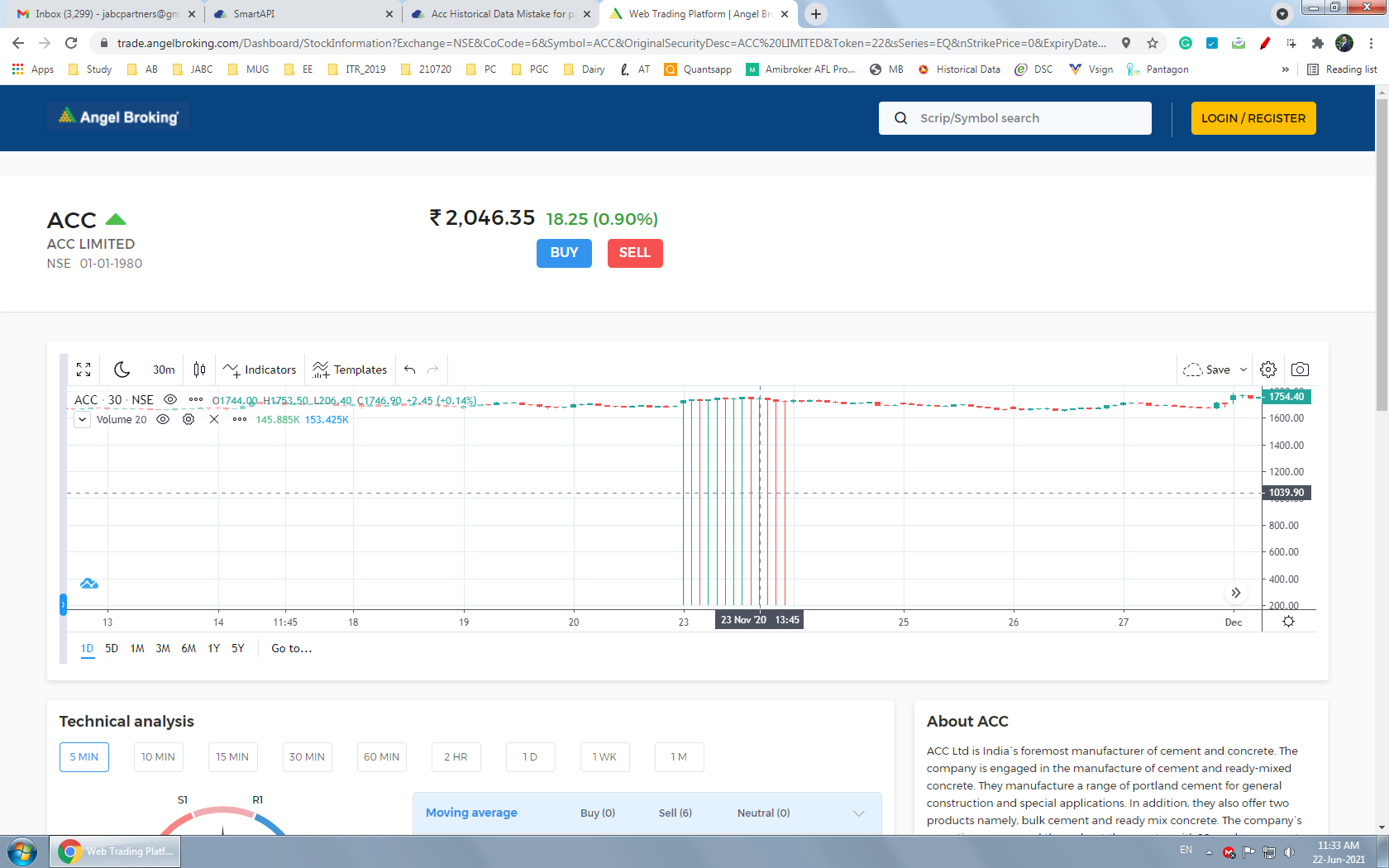Redo chart action arrow

click(x=432, y=370)
